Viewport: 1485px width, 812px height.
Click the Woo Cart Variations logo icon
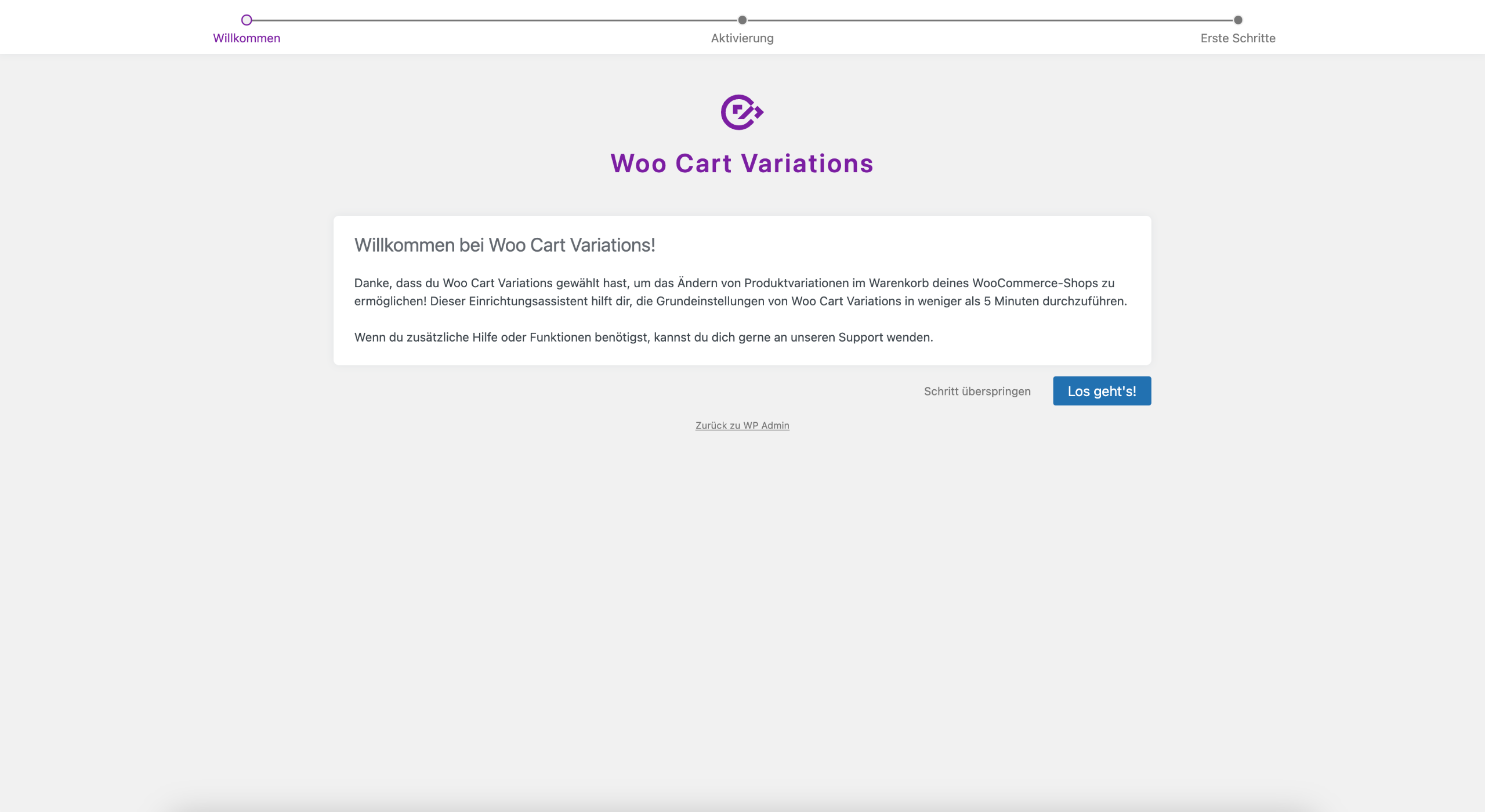742,112
